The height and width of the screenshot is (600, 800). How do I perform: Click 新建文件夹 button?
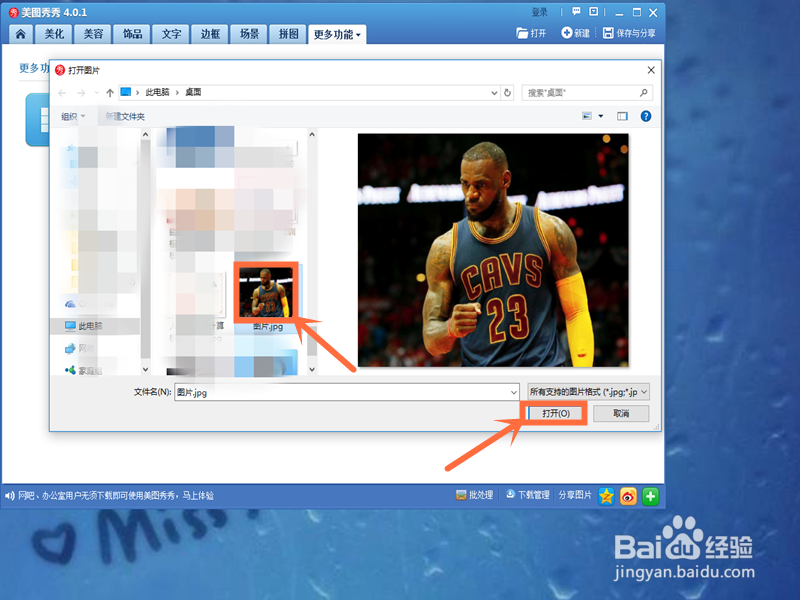pos(125,116)
